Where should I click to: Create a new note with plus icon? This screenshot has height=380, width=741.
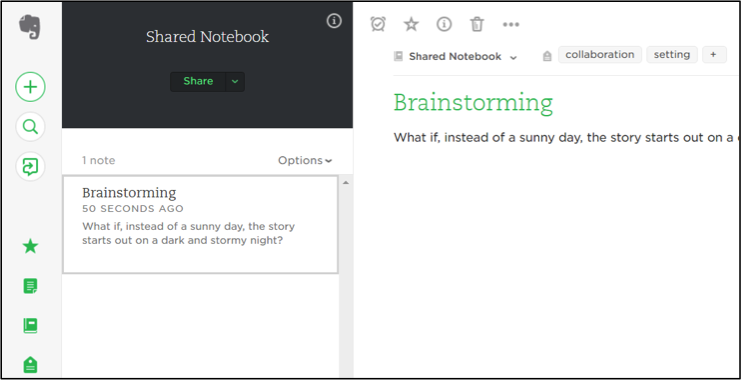tap(30, 87)
